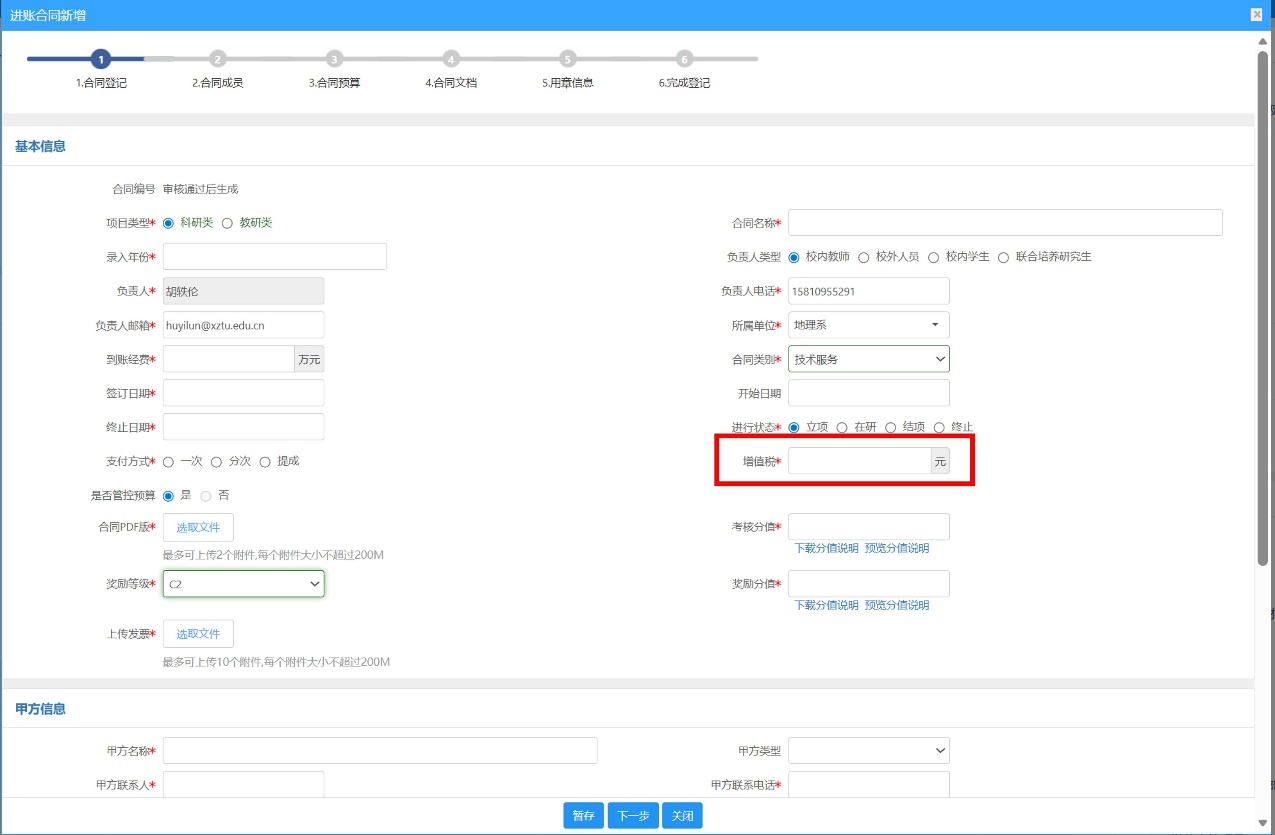Click step 5 用章信息 circle icon
This screenshot has width=1275, height=835.
pos(568,59)
